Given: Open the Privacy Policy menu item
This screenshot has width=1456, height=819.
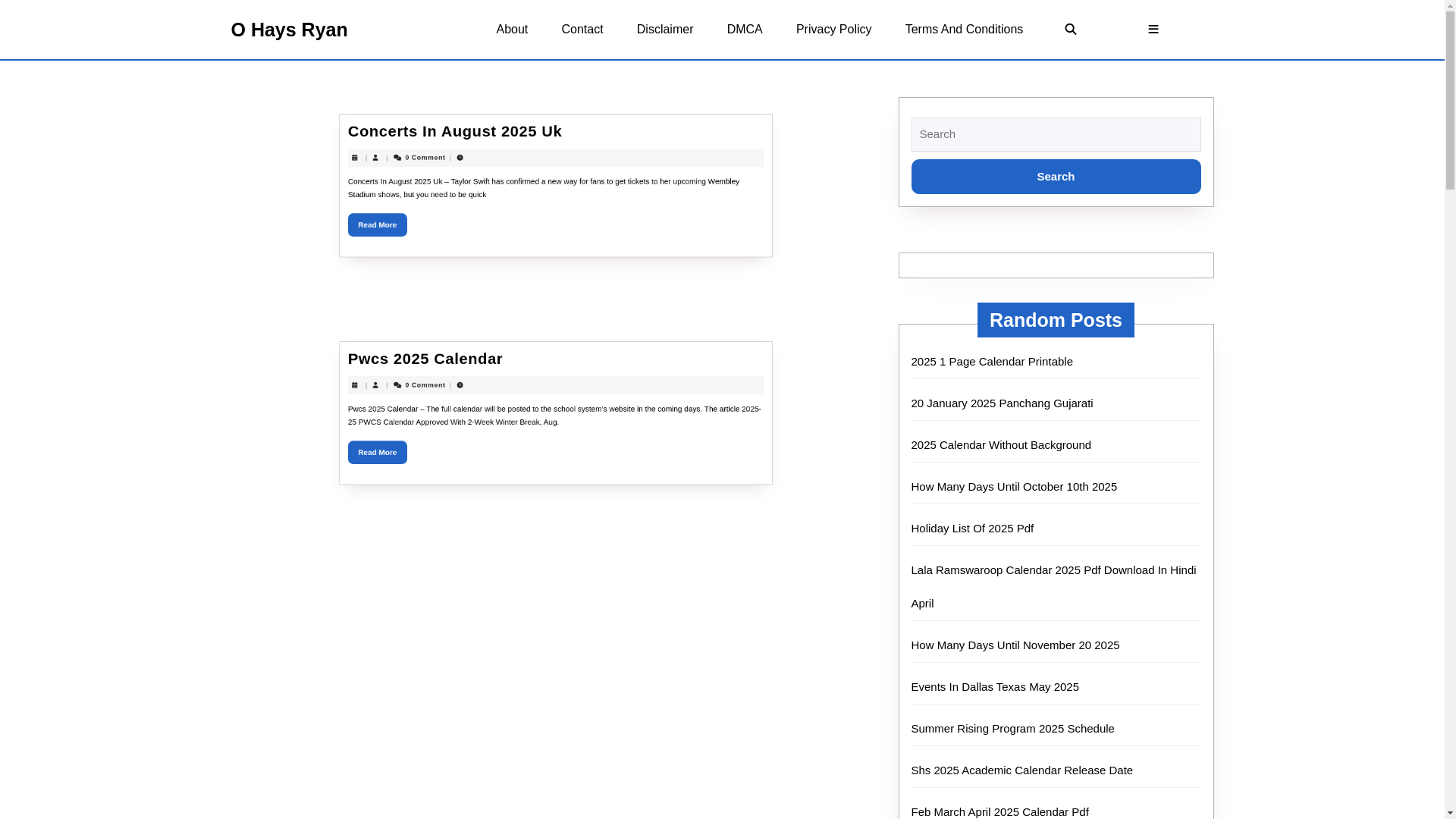Looking at the screenshot, I should click(833, 30).
